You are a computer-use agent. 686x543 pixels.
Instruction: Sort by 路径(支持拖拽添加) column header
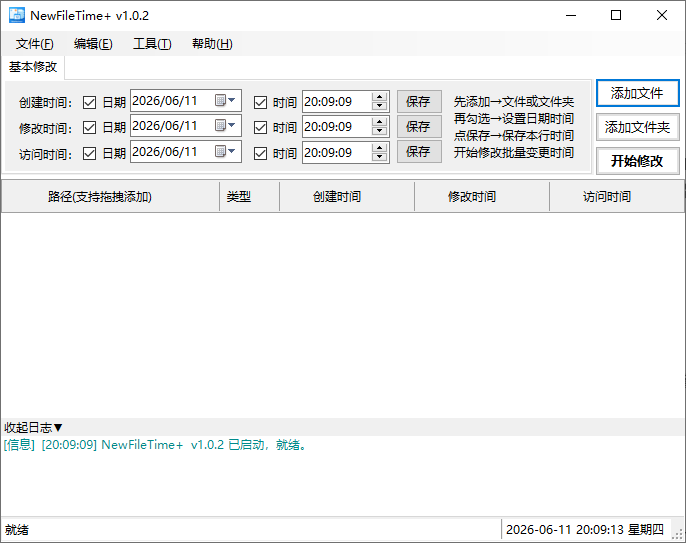111,196
